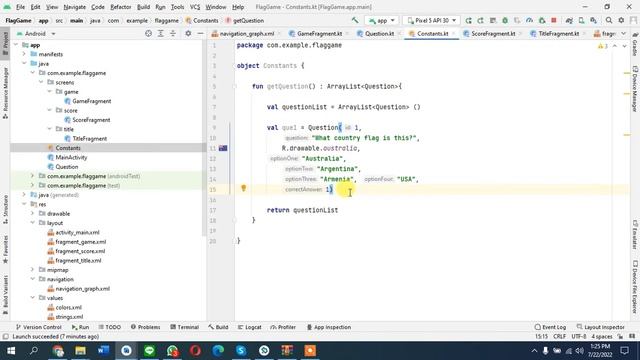Click the Profile app gauge icon
The height and width of the screenshot is (360, 640).
click(529, 20)
